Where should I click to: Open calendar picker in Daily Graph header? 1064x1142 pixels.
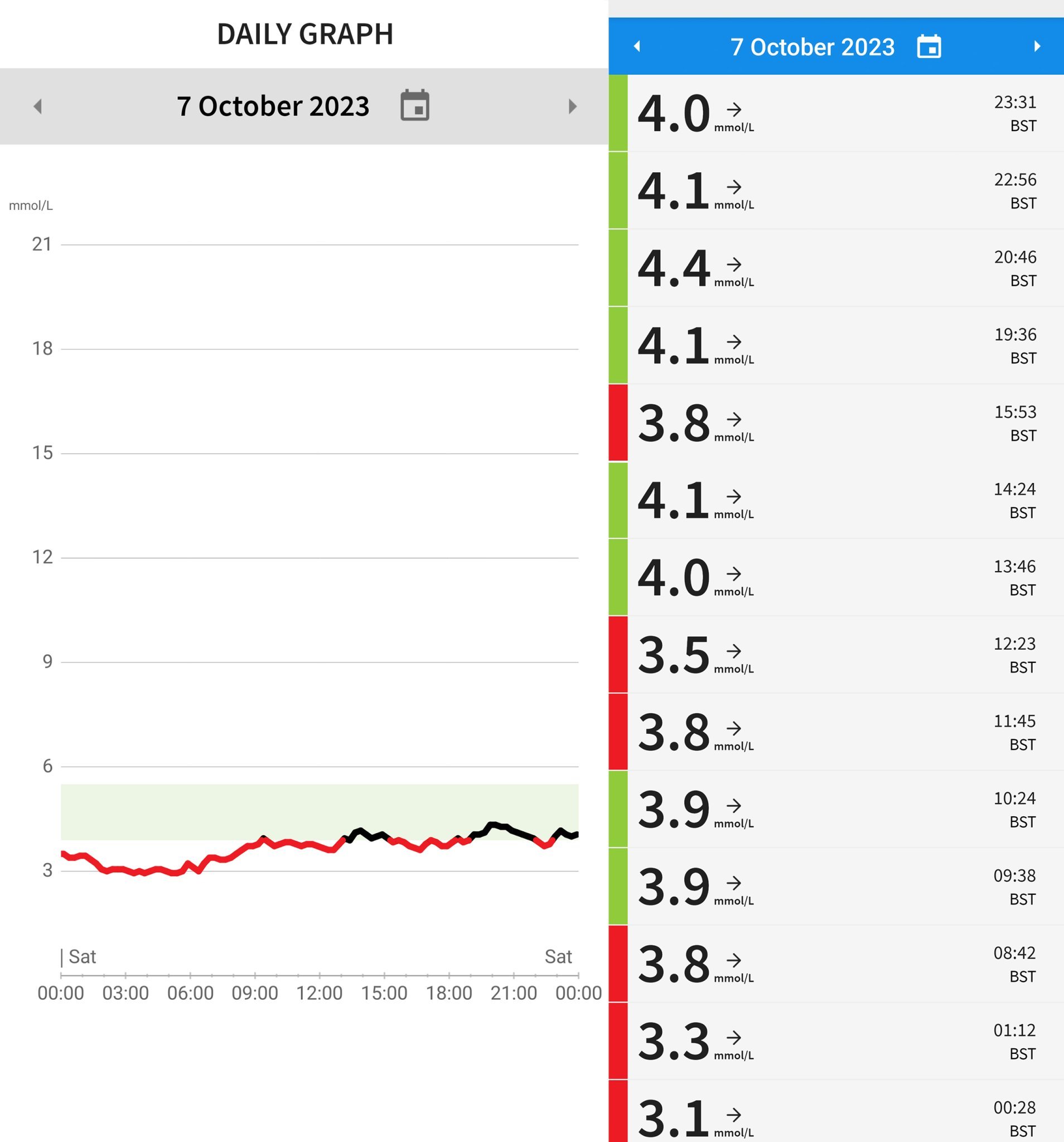click(x=414, y=106)
